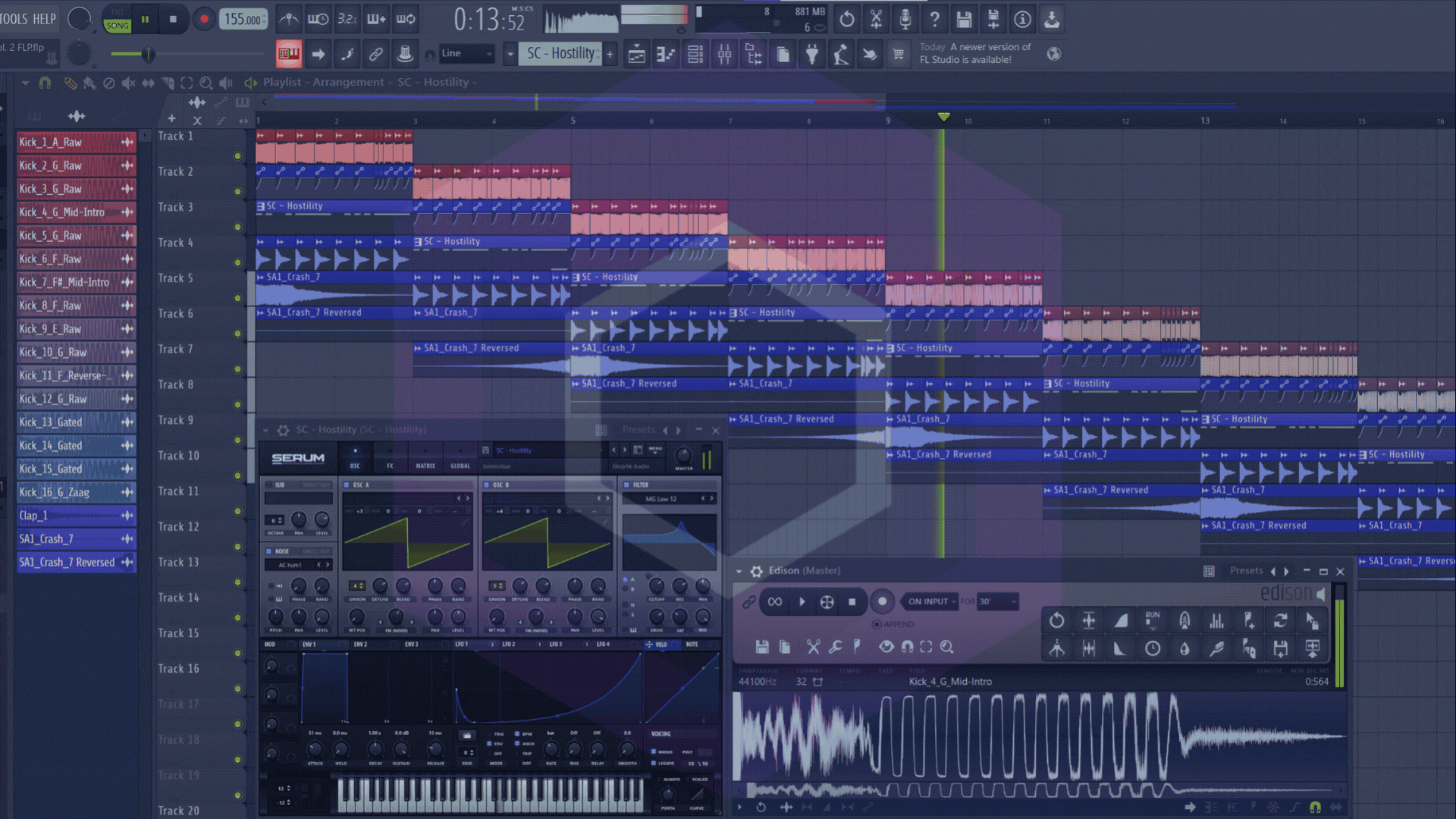Toggle the LEGATO checkbox in Serum
This screenshot has height=819, width=1456.
pyautogui.click(x=653, y=763)
